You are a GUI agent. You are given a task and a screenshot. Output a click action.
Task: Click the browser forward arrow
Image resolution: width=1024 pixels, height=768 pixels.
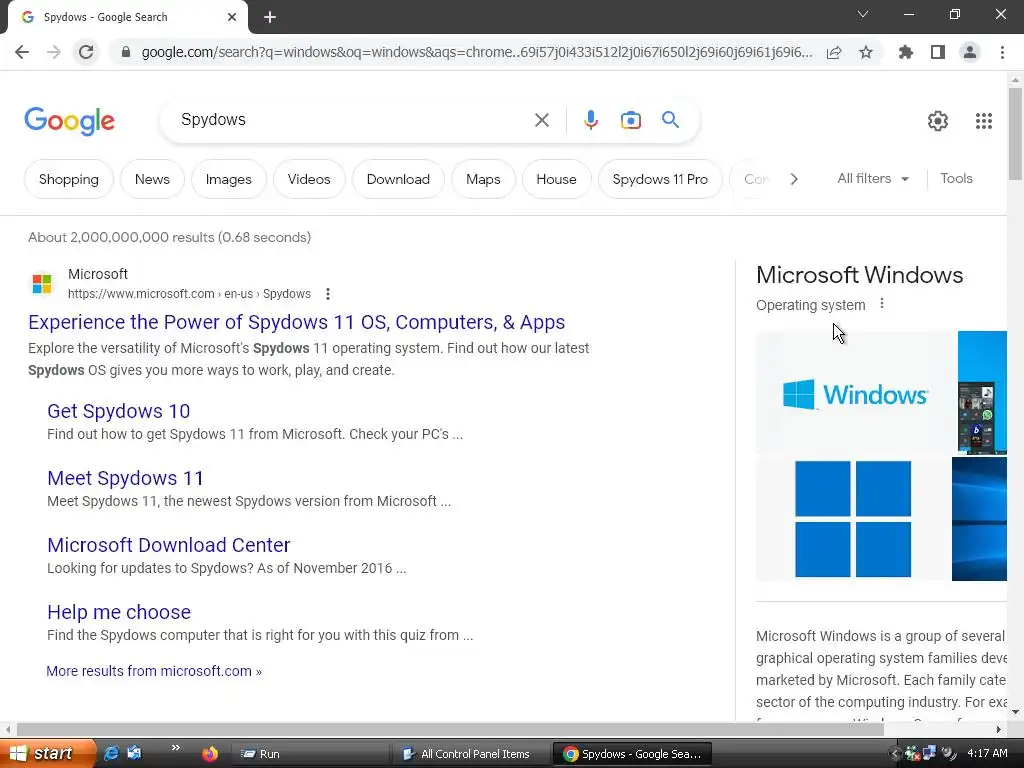54,52
